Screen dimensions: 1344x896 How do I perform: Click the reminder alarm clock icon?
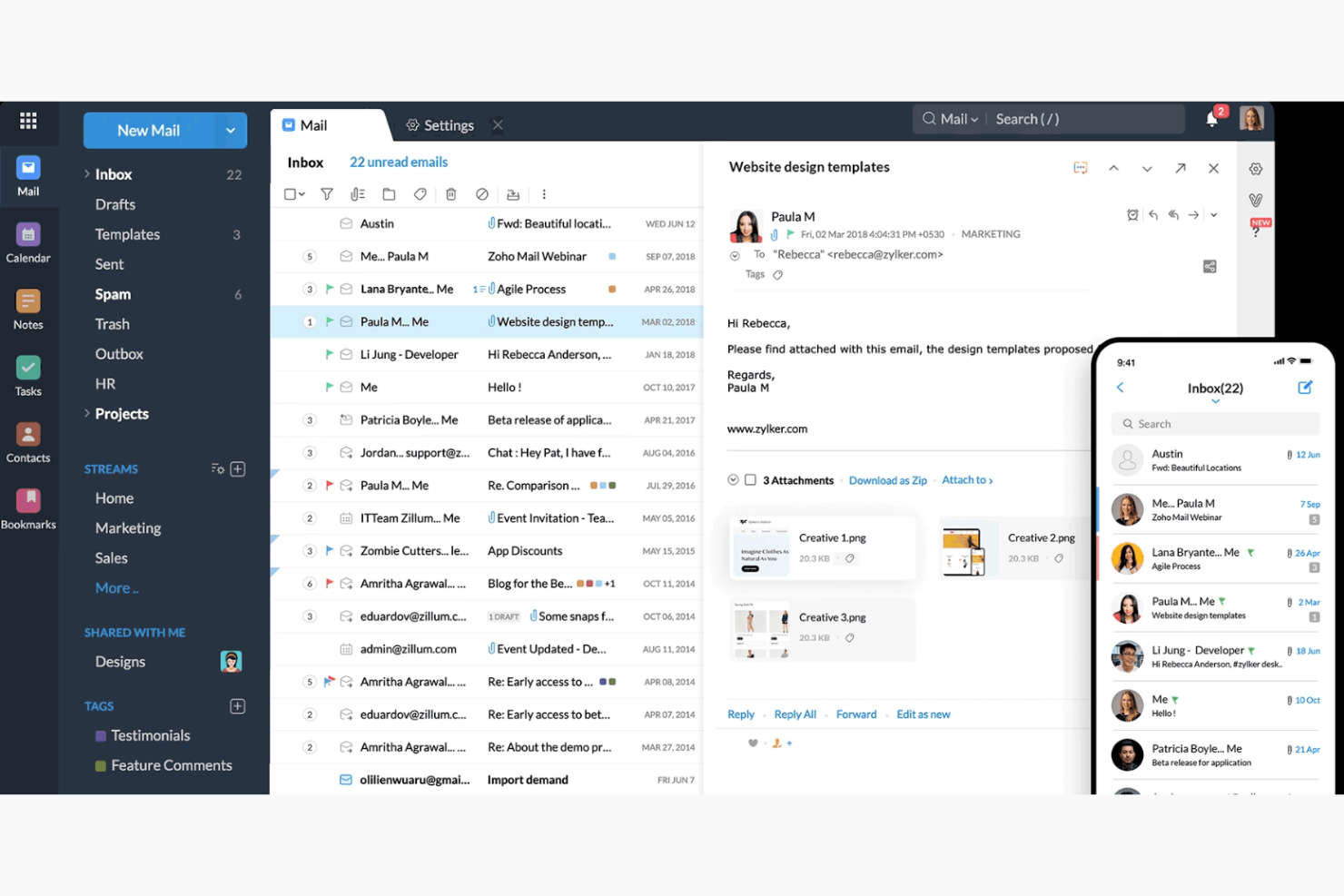pos(1132,215)
